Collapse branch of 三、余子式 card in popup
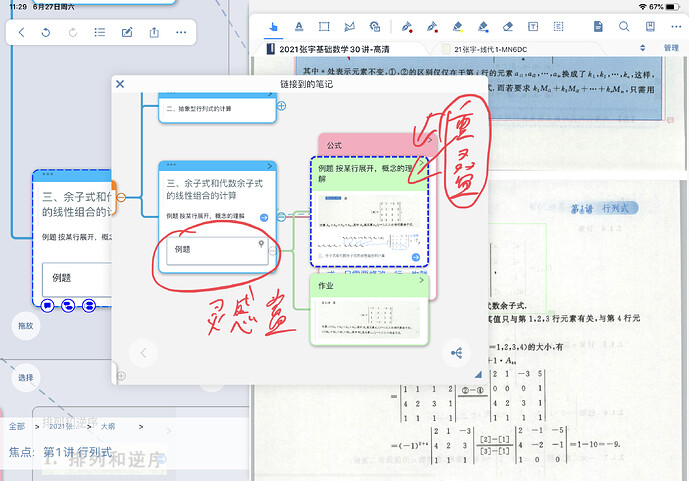The width and height of the screenshot is (689, 481). click(x=281, y=216)
